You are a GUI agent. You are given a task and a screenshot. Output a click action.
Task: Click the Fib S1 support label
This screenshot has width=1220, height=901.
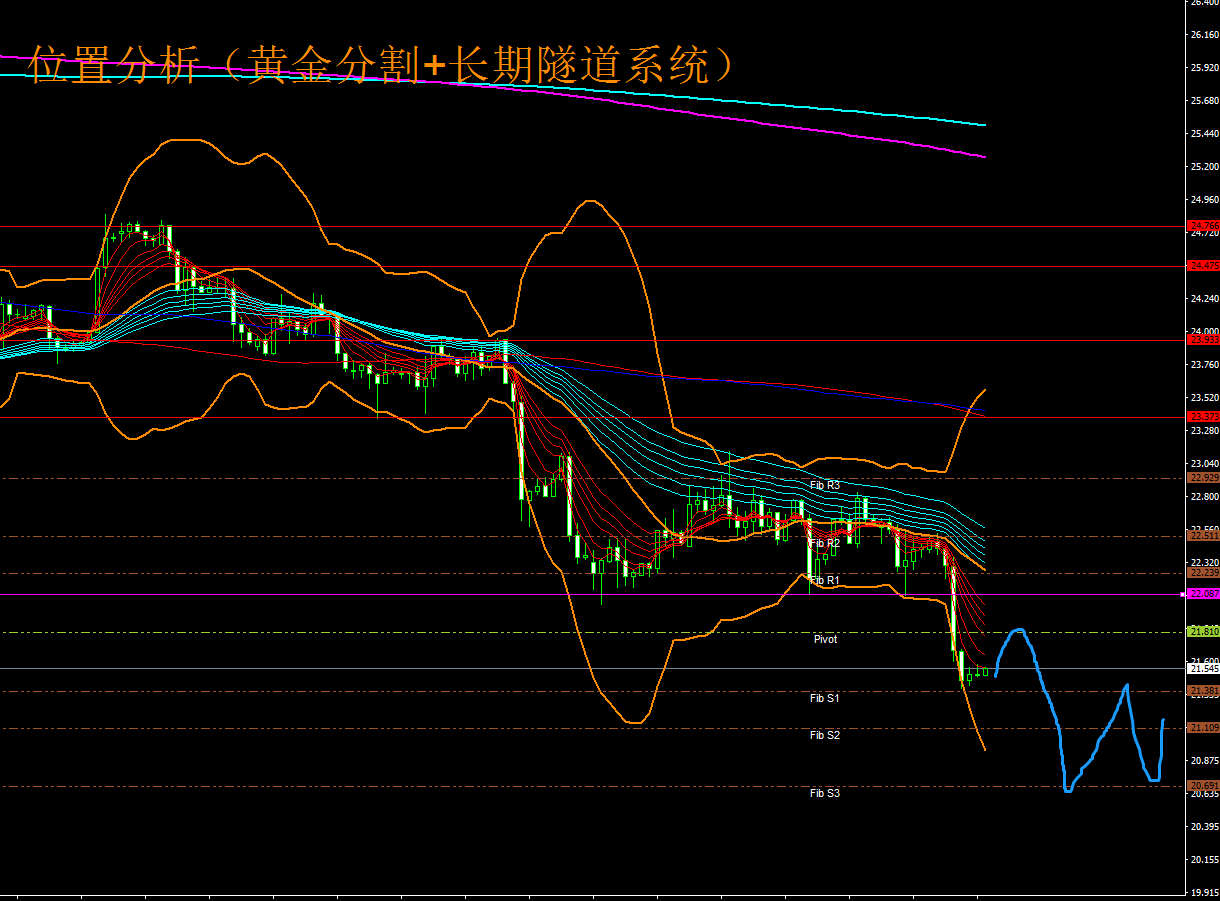tap(824, 698)
